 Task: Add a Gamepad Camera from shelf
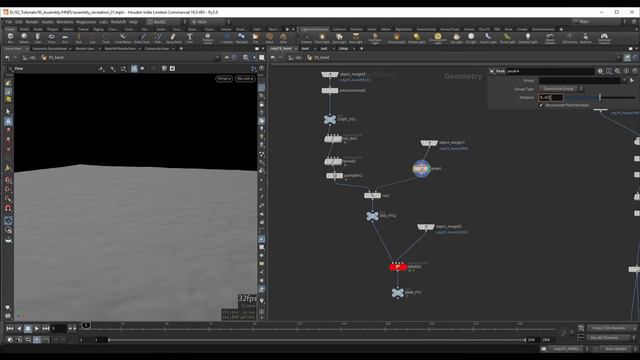tap(604, 38)
